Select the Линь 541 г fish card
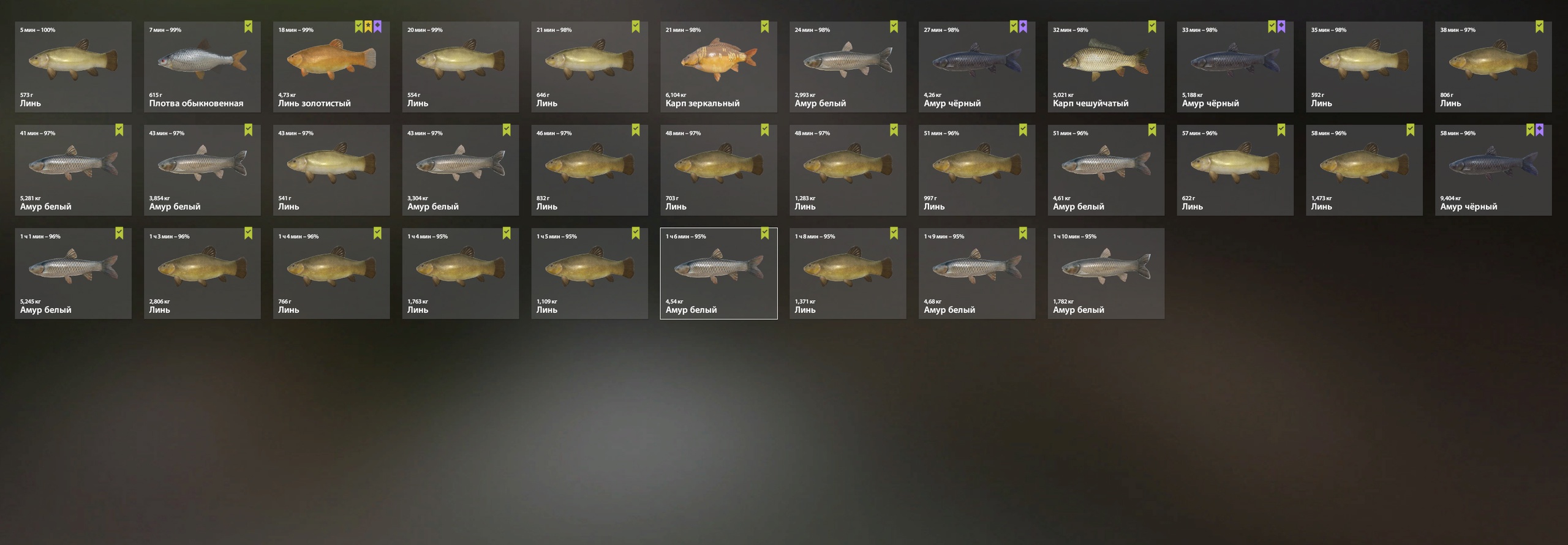1568x545 pixels. (x=331, y=170)
